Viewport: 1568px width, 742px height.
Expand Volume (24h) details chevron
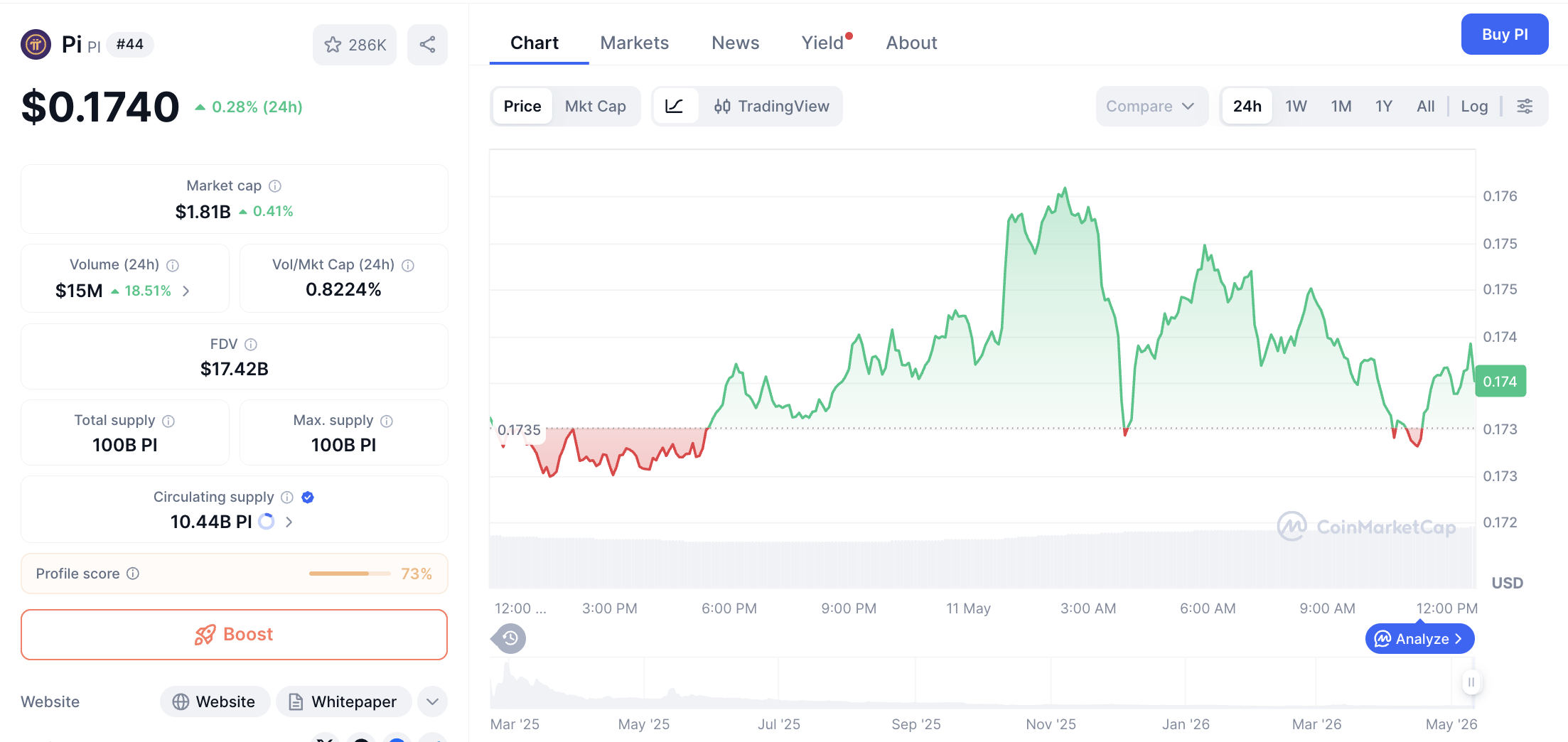(x=186, y=291)
